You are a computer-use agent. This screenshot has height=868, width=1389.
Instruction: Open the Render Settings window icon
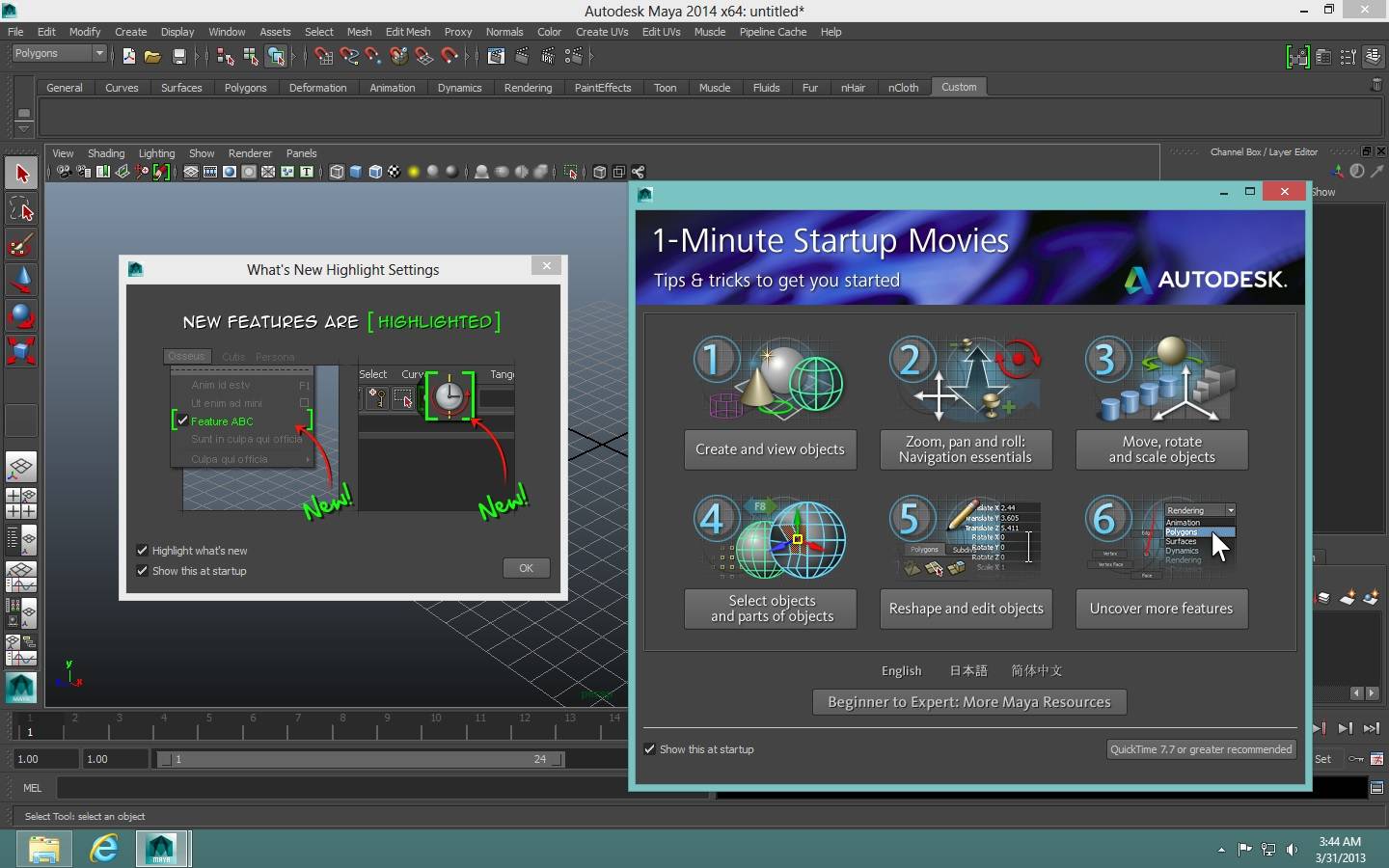tap(574, 57)
